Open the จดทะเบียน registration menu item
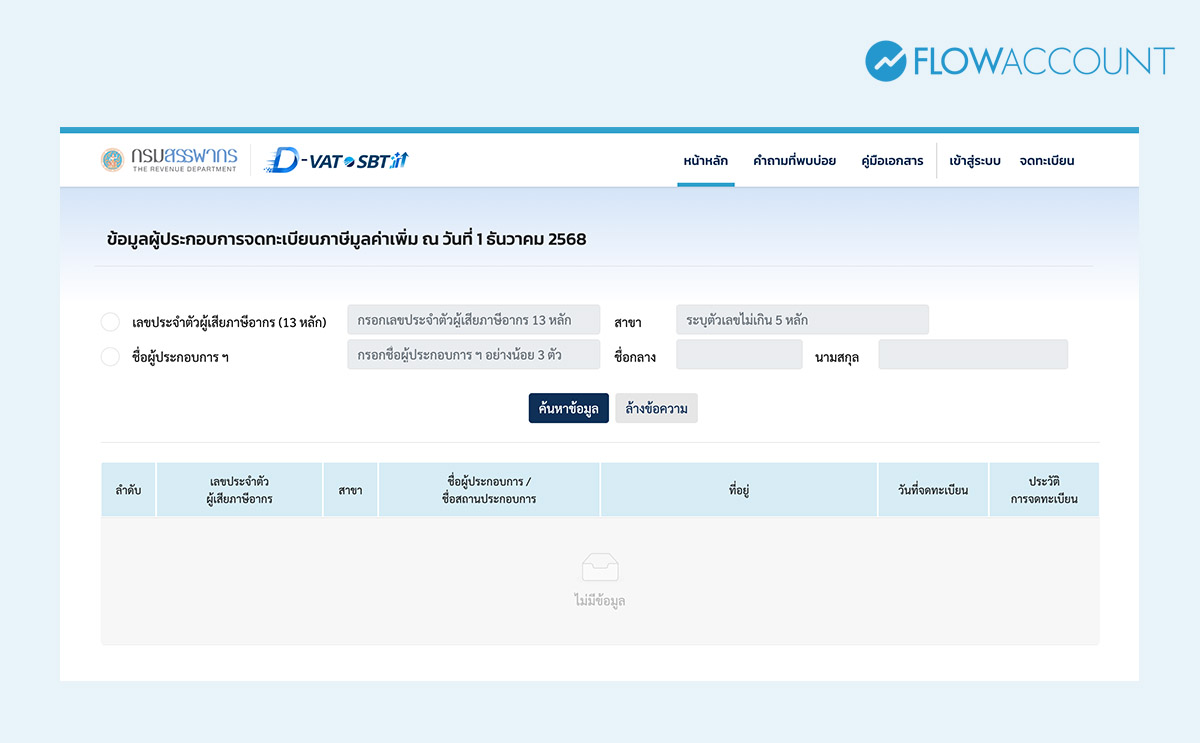Image resolution: width=1200 pixels, height=743 pixels. [1046, 160]
